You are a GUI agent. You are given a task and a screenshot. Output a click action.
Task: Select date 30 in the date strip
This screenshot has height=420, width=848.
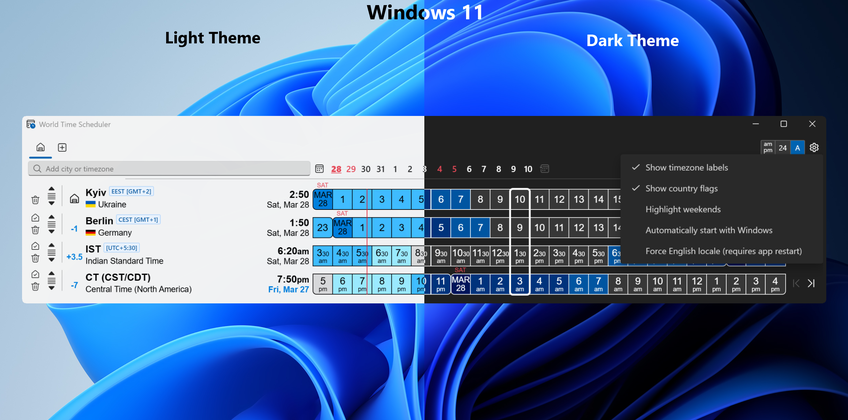coord(366,169)
